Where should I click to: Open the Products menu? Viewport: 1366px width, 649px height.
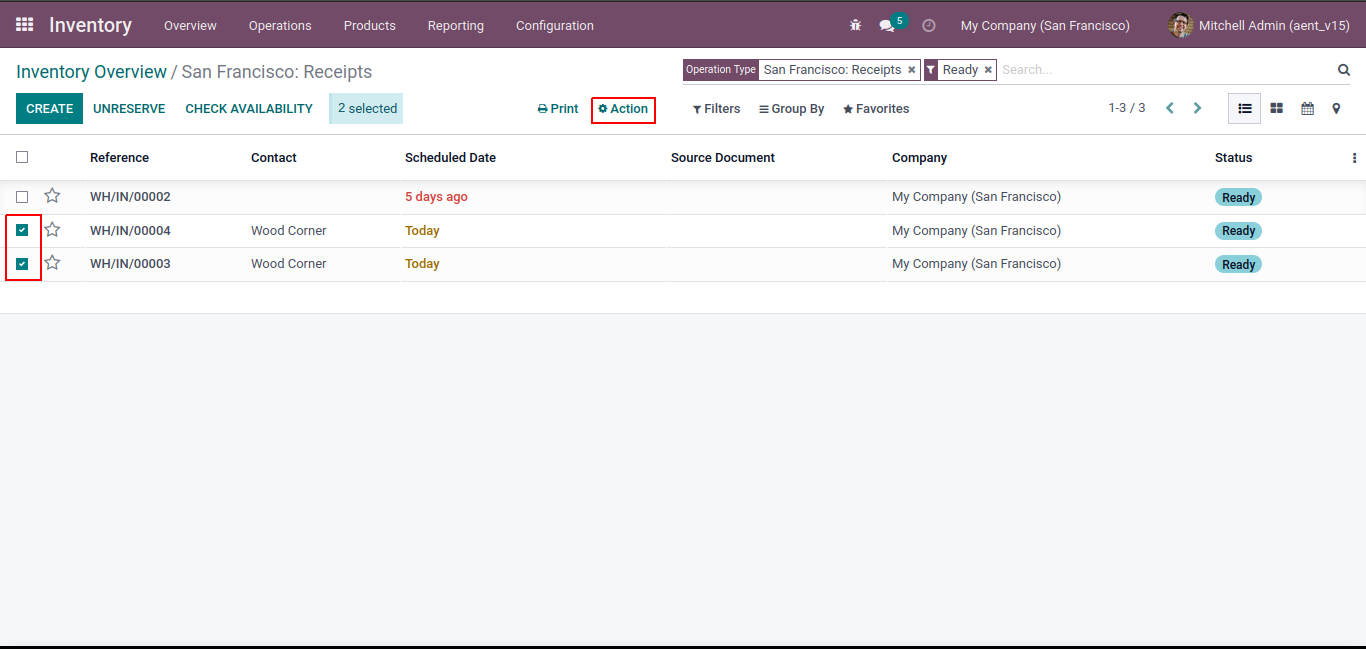click(370, 26)
